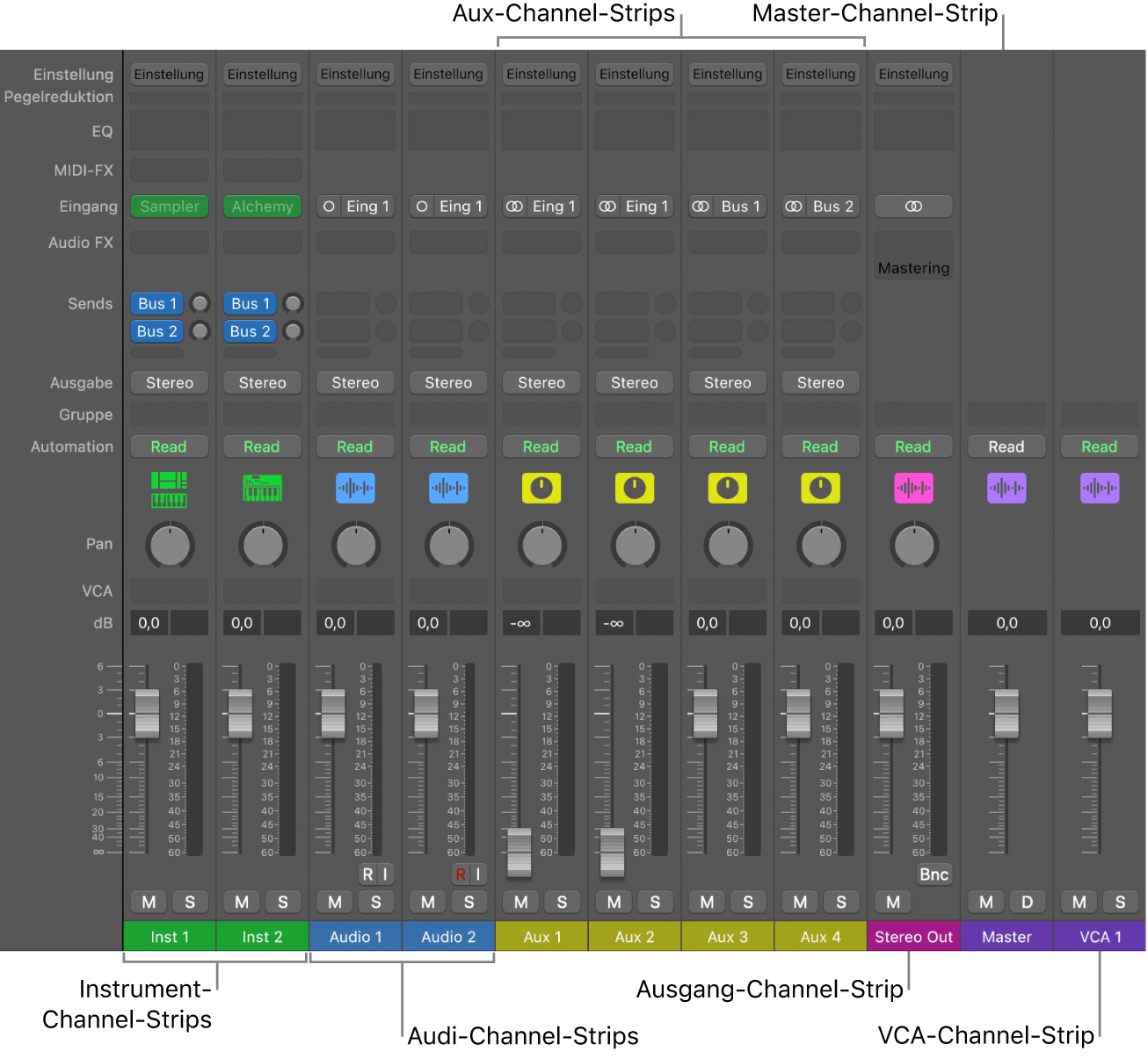Image resolution: width=1148 pixels, height=1059 pixels.
Task: Select the purple waveform icon on the Master strip
Action: tap(1006, 488)
